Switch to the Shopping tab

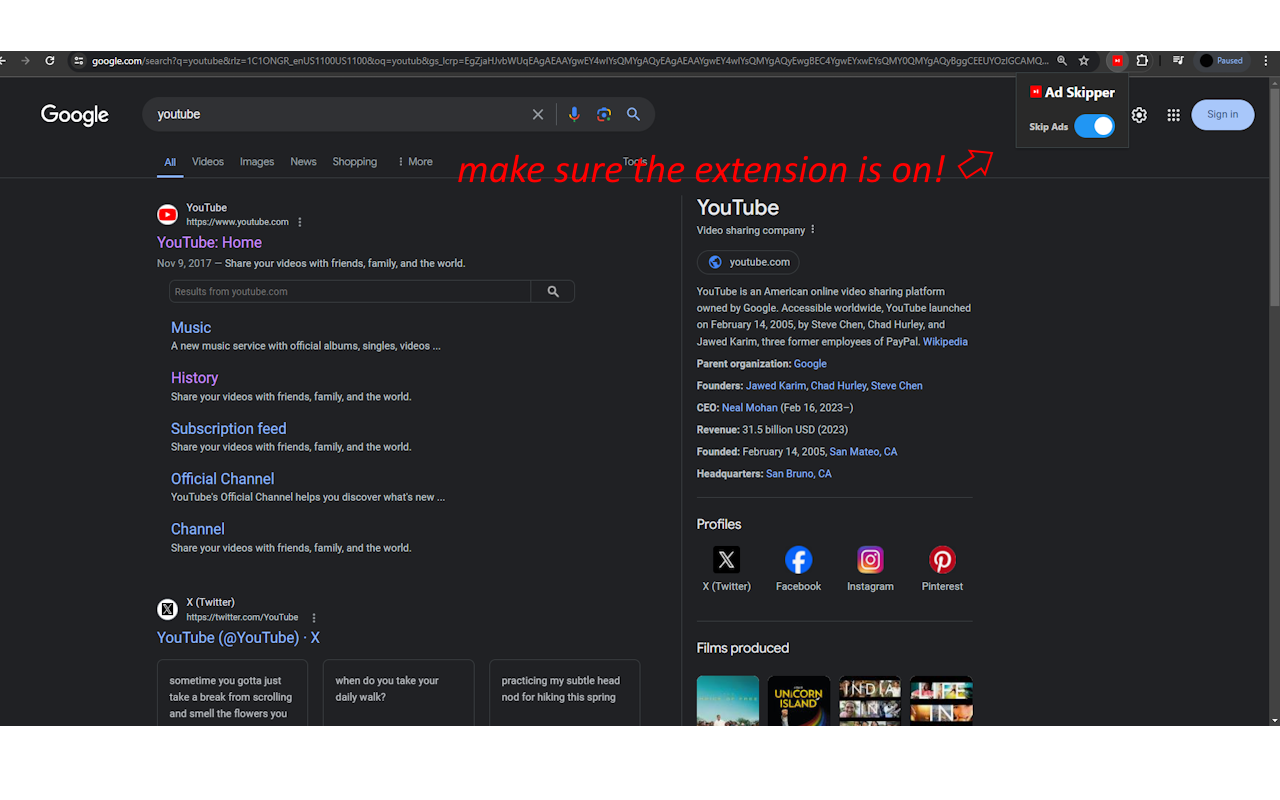(355, 162)
